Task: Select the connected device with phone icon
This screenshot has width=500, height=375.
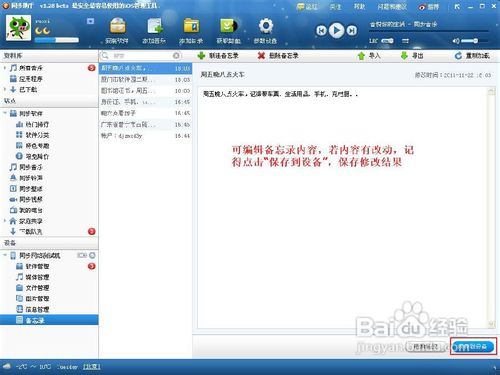Action: (x=35, y=256)
